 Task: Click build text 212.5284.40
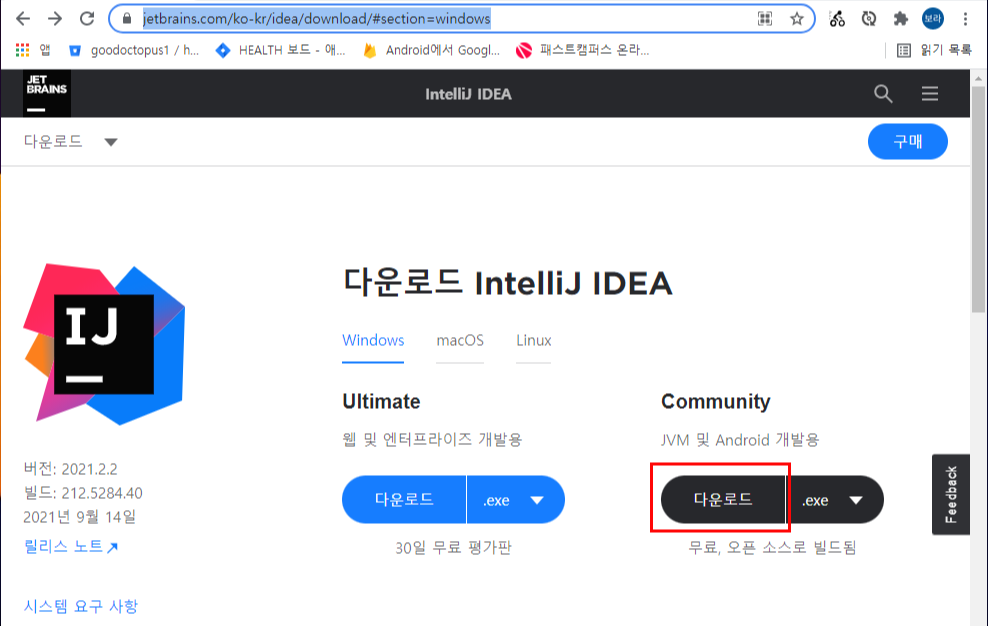point(102,493)
